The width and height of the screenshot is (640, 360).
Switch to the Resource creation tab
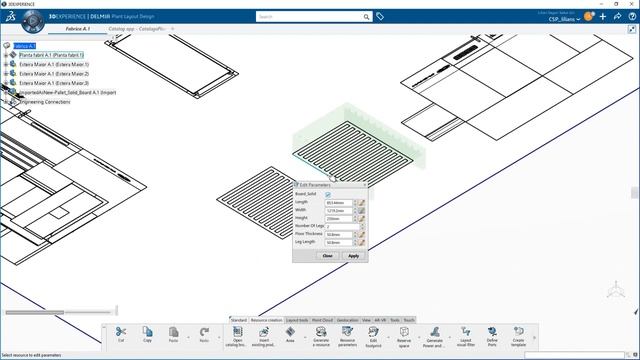[x=267, y=320]
